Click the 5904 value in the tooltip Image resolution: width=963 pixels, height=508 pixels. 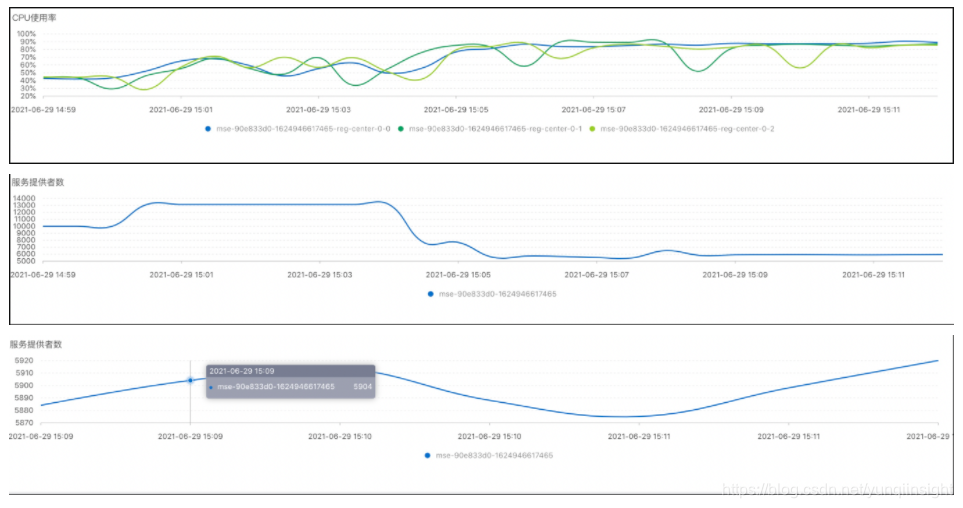[x=362, y=387]
